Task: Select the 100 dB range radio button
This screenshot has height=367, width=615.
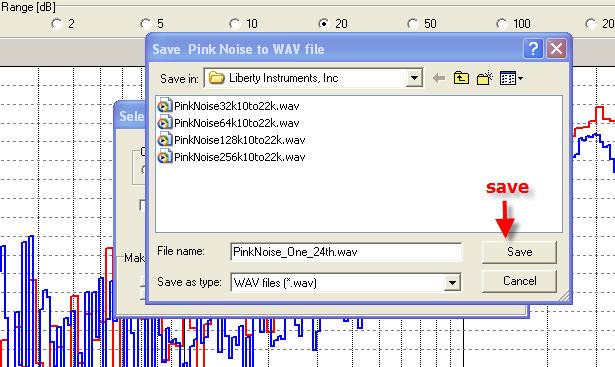Action: coord(502,24)
